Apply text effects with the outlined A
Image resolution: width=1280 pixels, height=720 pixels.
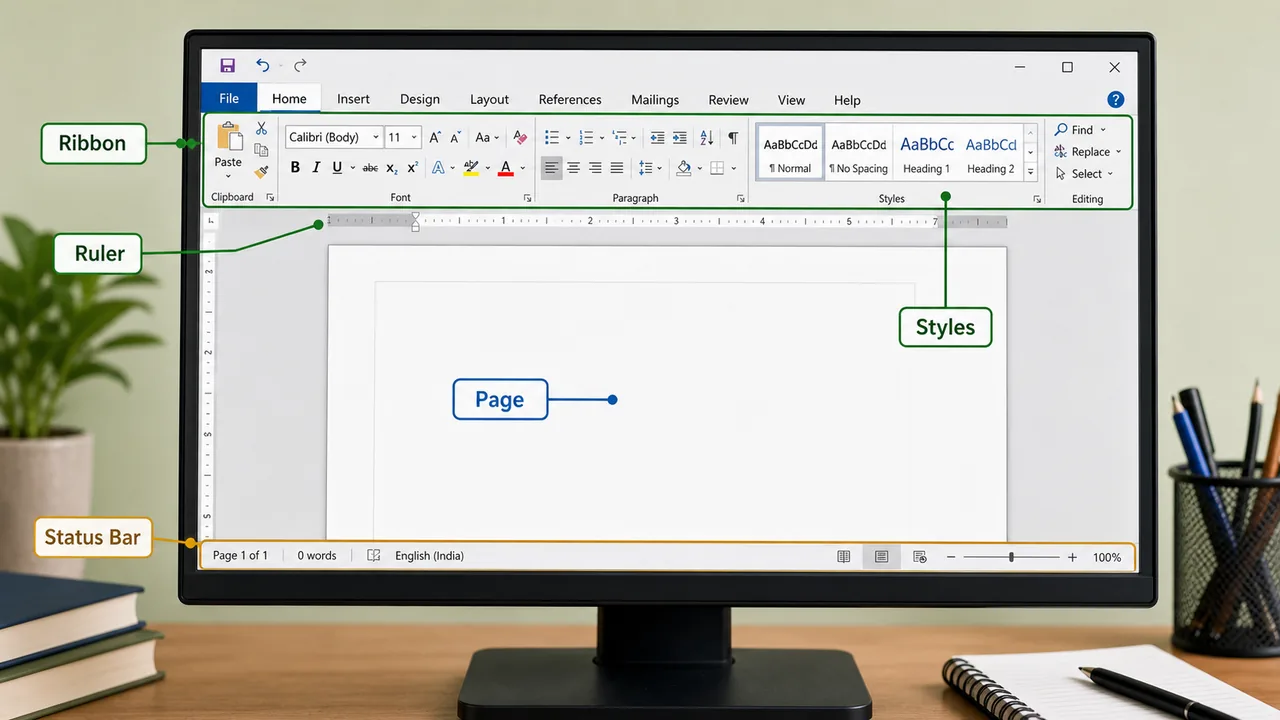[x=438, y=168]
